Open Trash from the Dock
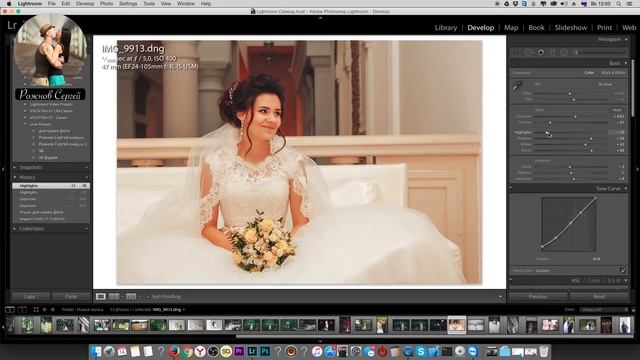 click(x=544, y=351)
